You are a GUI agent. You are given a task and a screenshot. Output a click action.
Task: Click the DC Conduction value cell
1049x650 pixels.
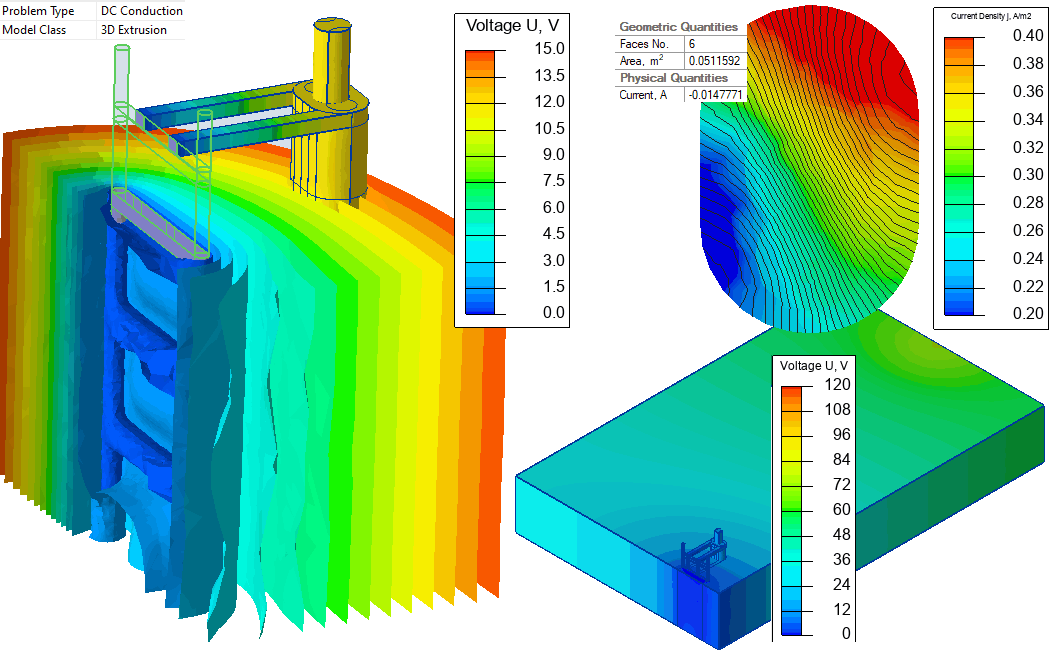point(142,11)
